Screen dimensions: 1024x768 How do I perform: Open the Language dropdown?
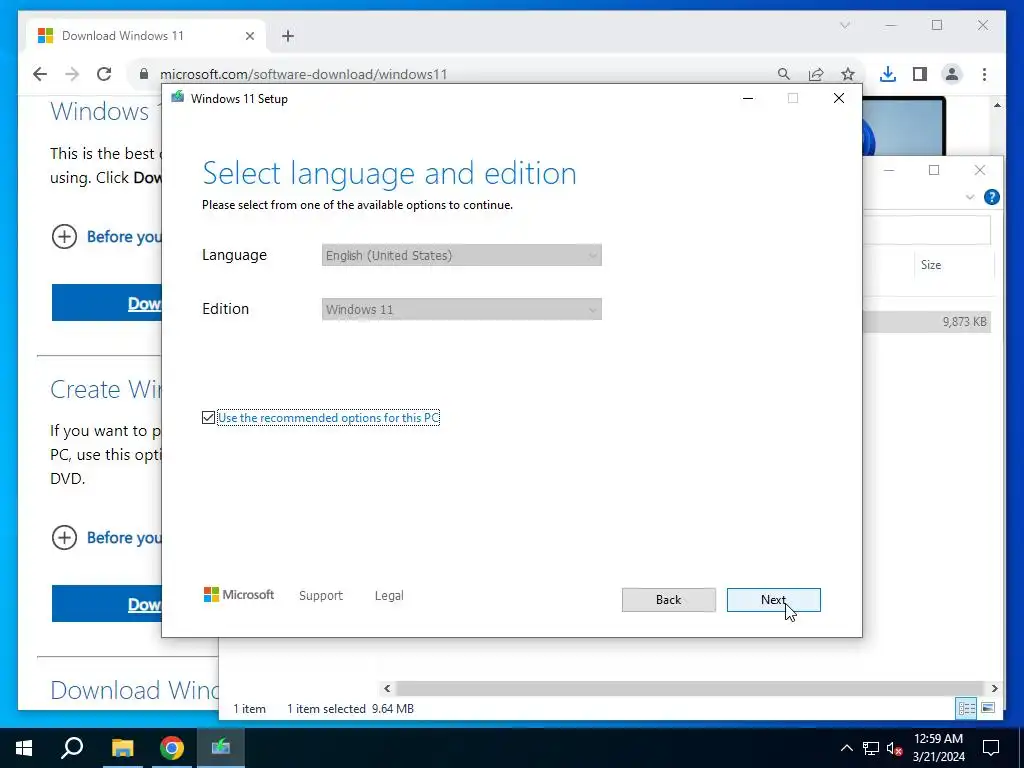pos(461,255)
